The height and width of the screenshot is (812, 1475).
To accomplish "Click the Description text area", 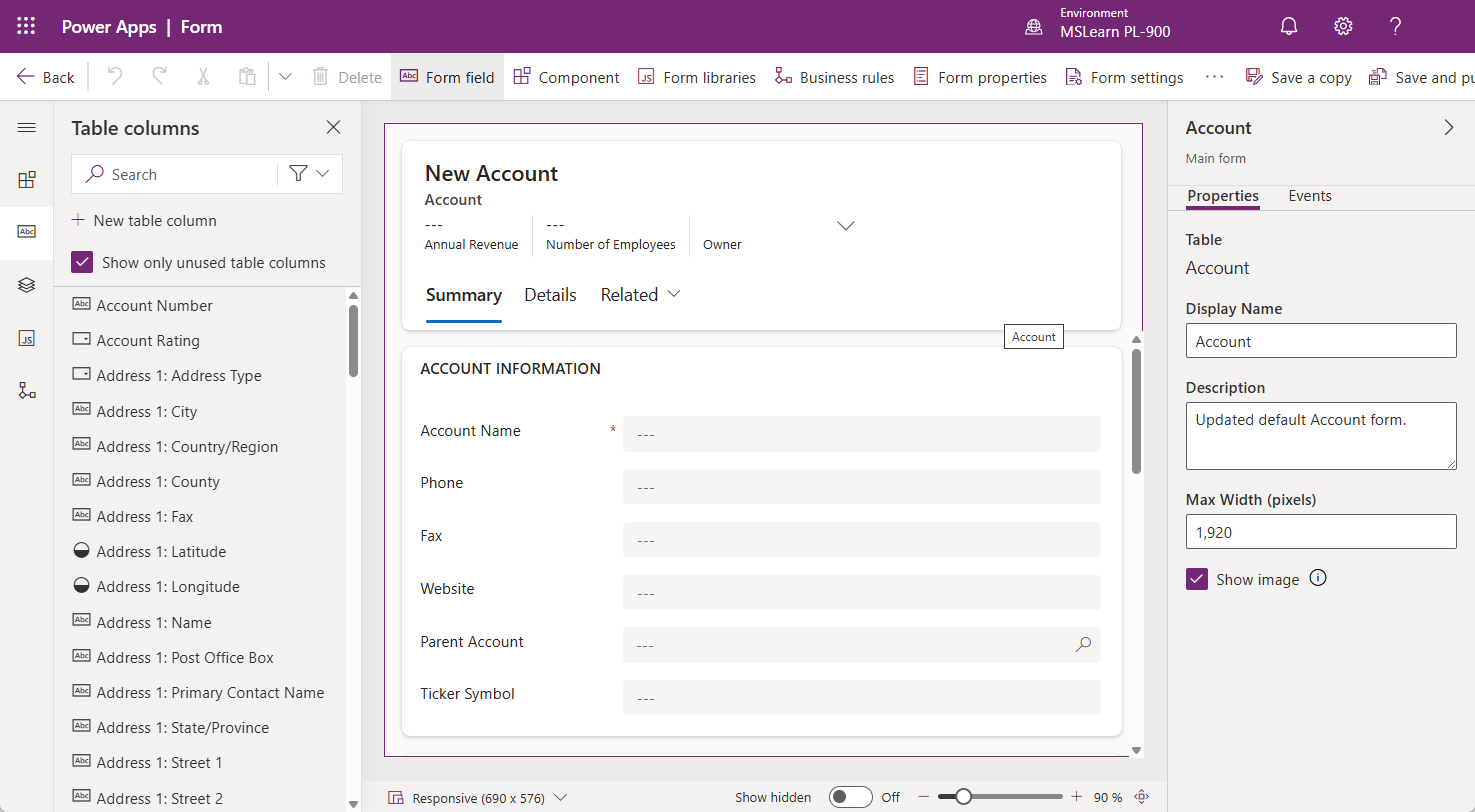I will pos(1321,436).
